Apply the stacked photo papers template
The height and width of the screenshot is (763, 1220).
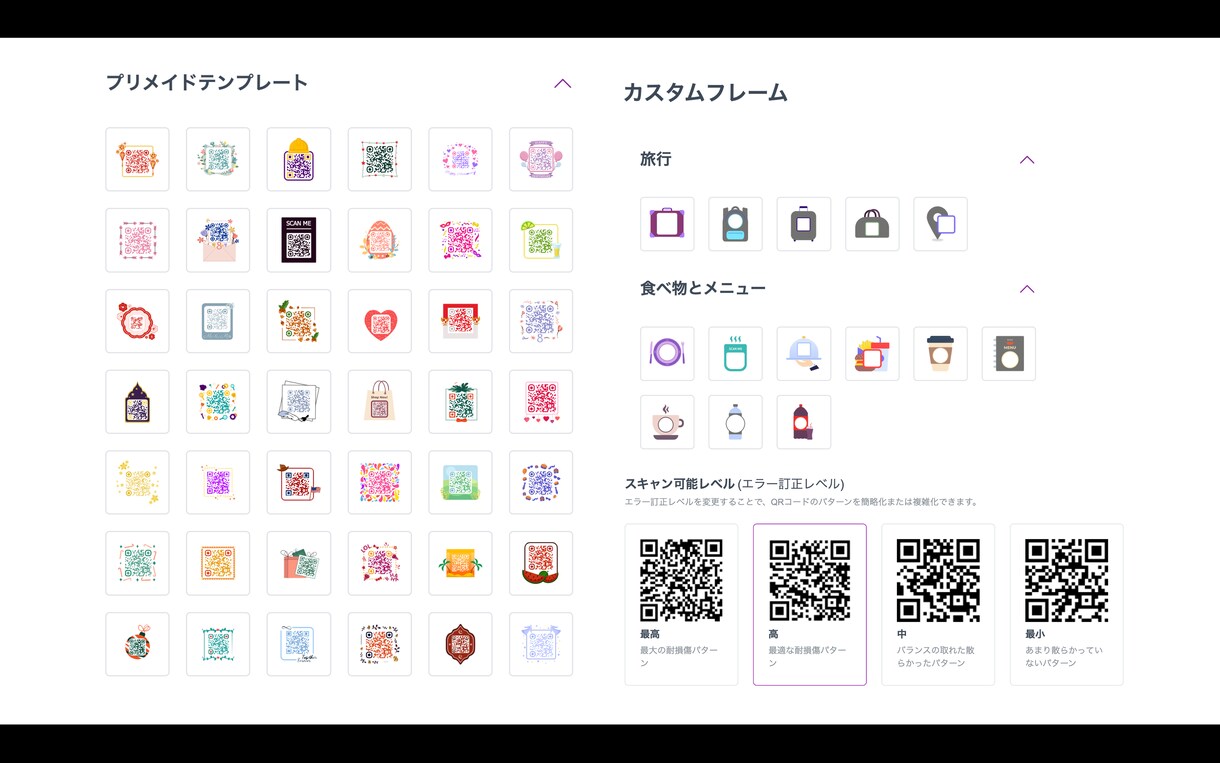point(299,402)
